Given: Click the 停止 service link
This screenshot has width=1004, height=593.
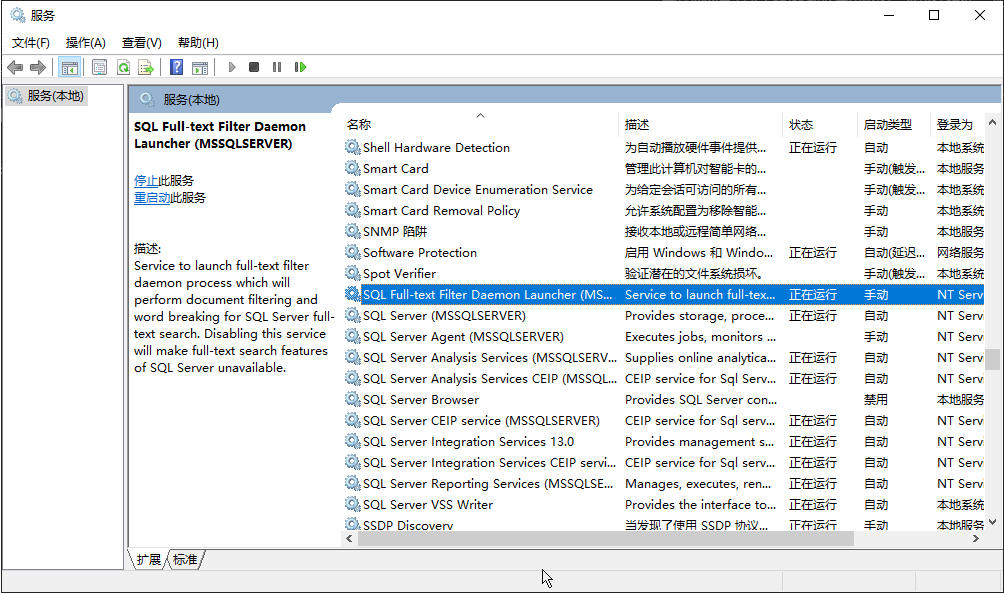Looking at the screenshot, I should pyautogui.click(x=145, y=181).
